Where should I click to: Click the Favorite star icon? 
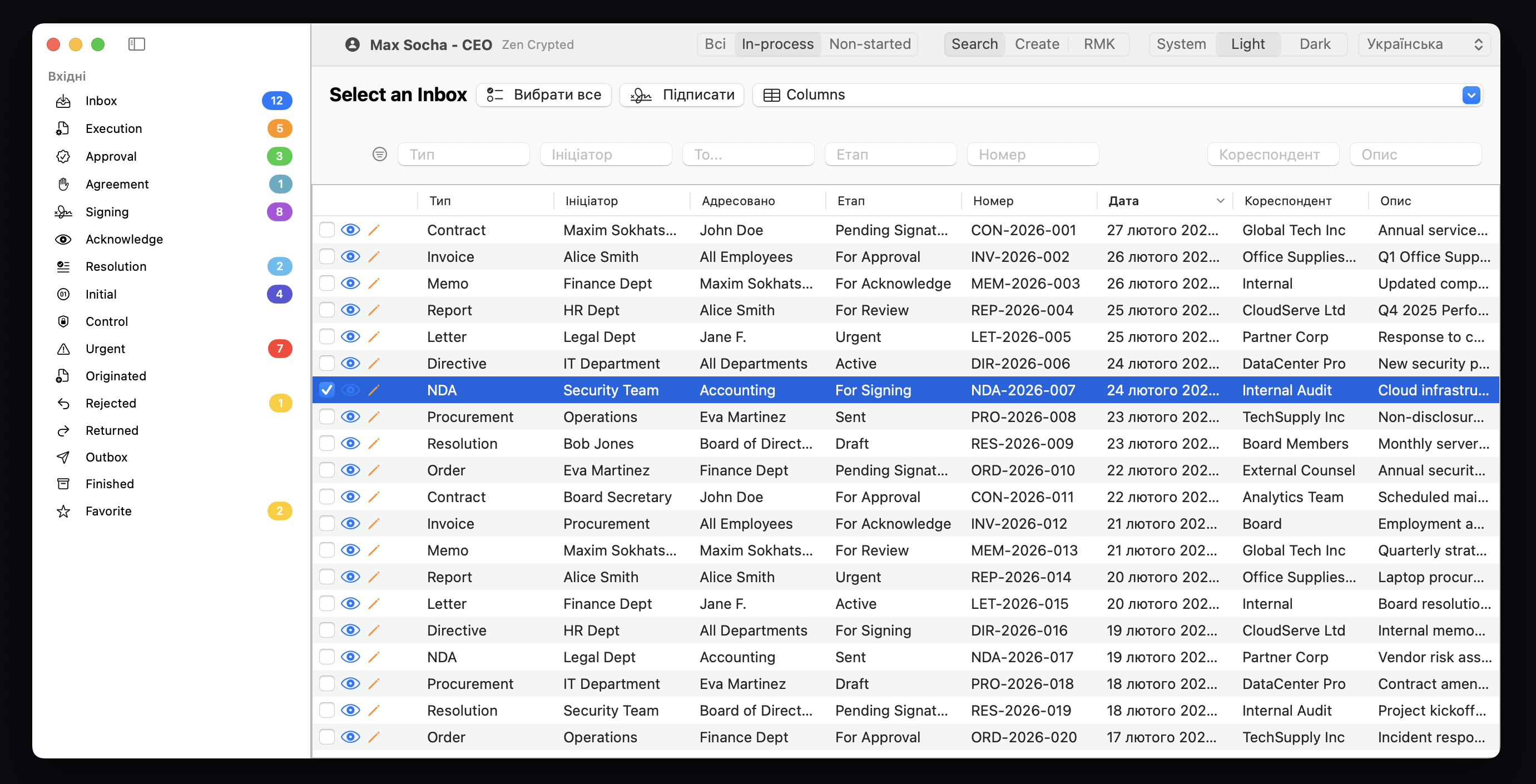point(63,511)
